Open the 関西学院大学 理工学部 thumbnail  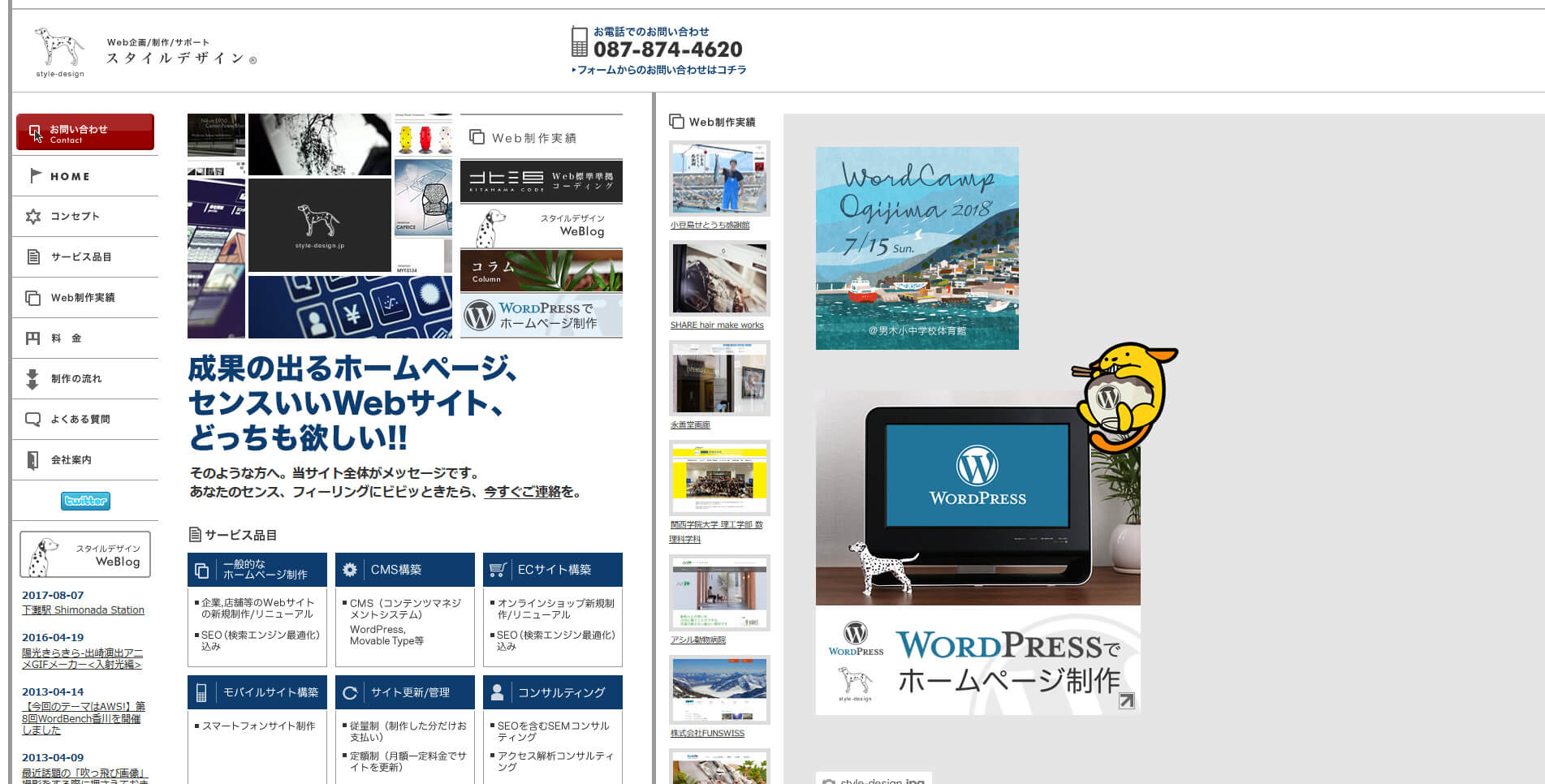[x=719, y=478]
